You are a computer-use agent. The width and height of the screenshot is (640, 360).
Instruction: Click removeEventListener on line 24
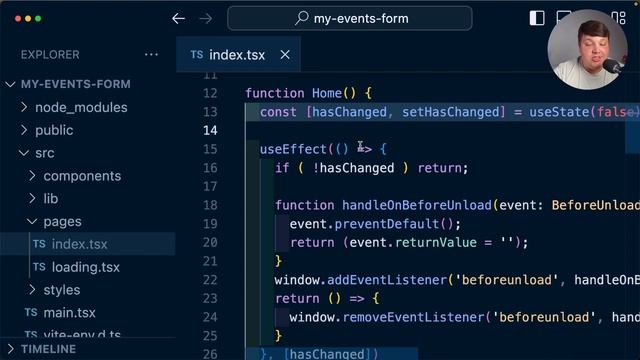[413, 317]
